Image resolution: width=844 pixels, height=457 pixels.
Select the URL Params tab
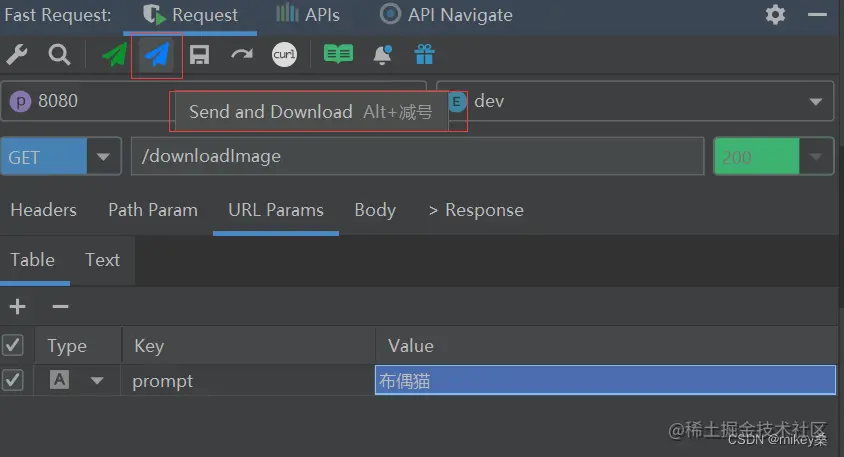coord(276,210)
